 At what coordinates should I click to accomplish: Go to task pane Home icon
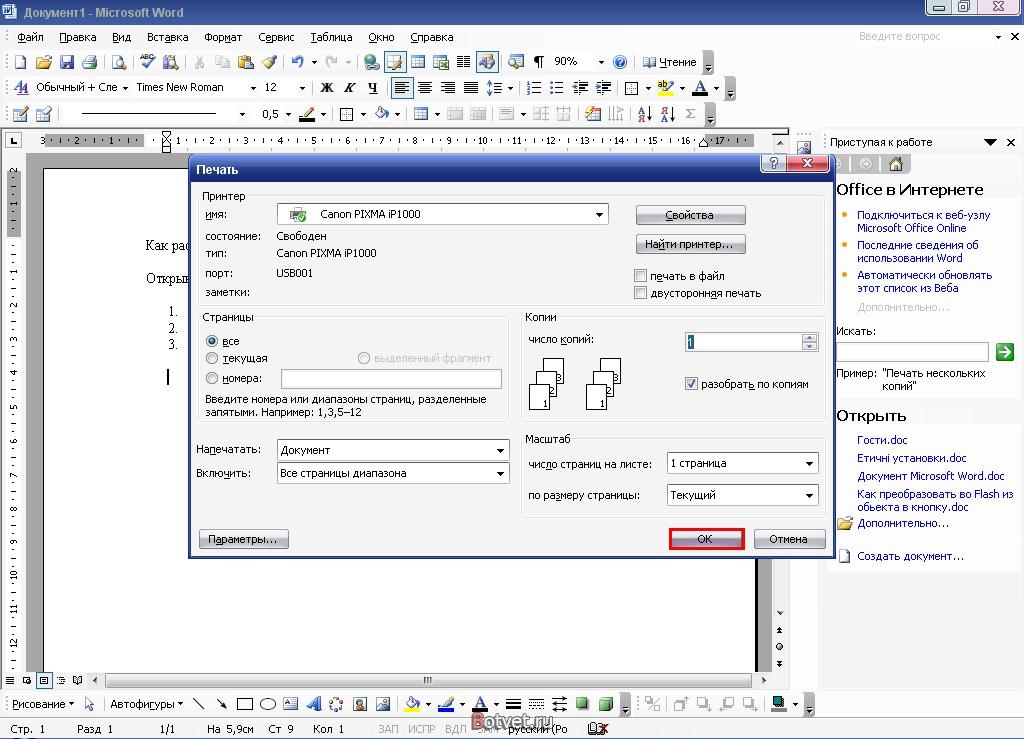(896, 164)
